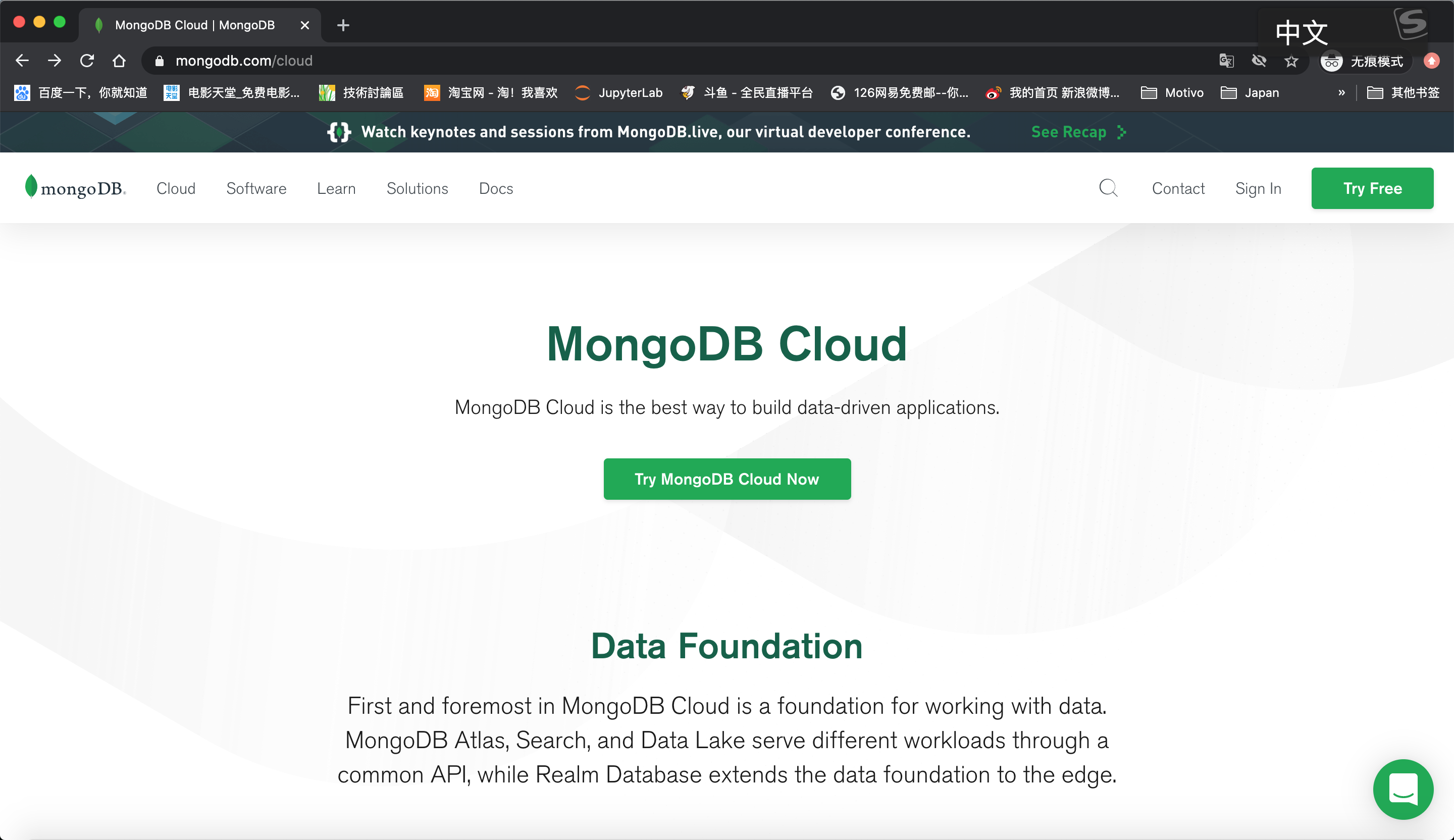This screenshot has width=1454, height=840.
Task: Click the red update arrow icon
Action: click(1431, 61)
